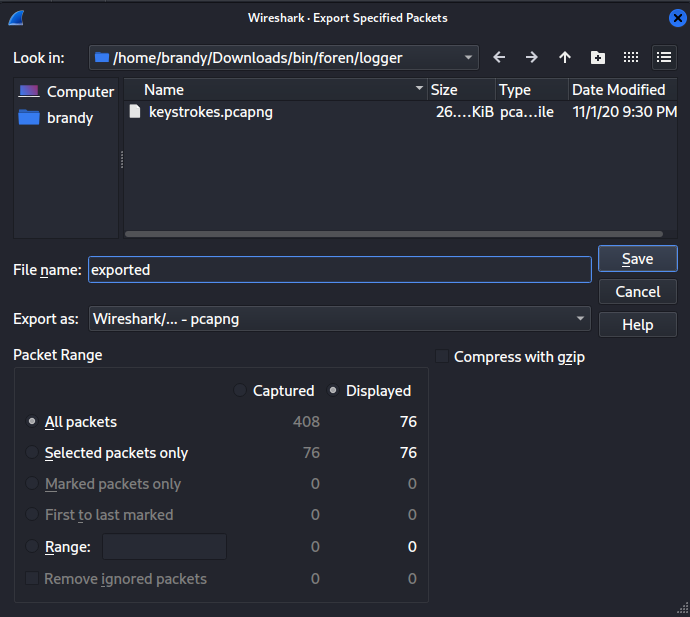Click the dialog resize grip corner
Screen dimensions: 690x617
683,609
